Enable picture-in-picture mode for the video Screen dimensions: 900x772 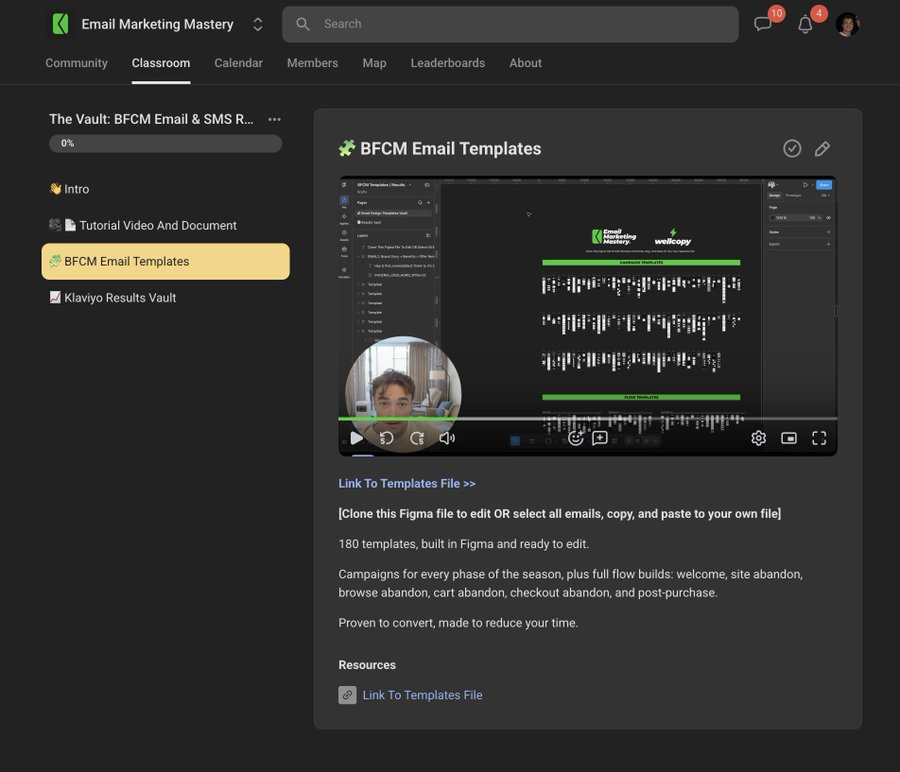click(789, 439)
